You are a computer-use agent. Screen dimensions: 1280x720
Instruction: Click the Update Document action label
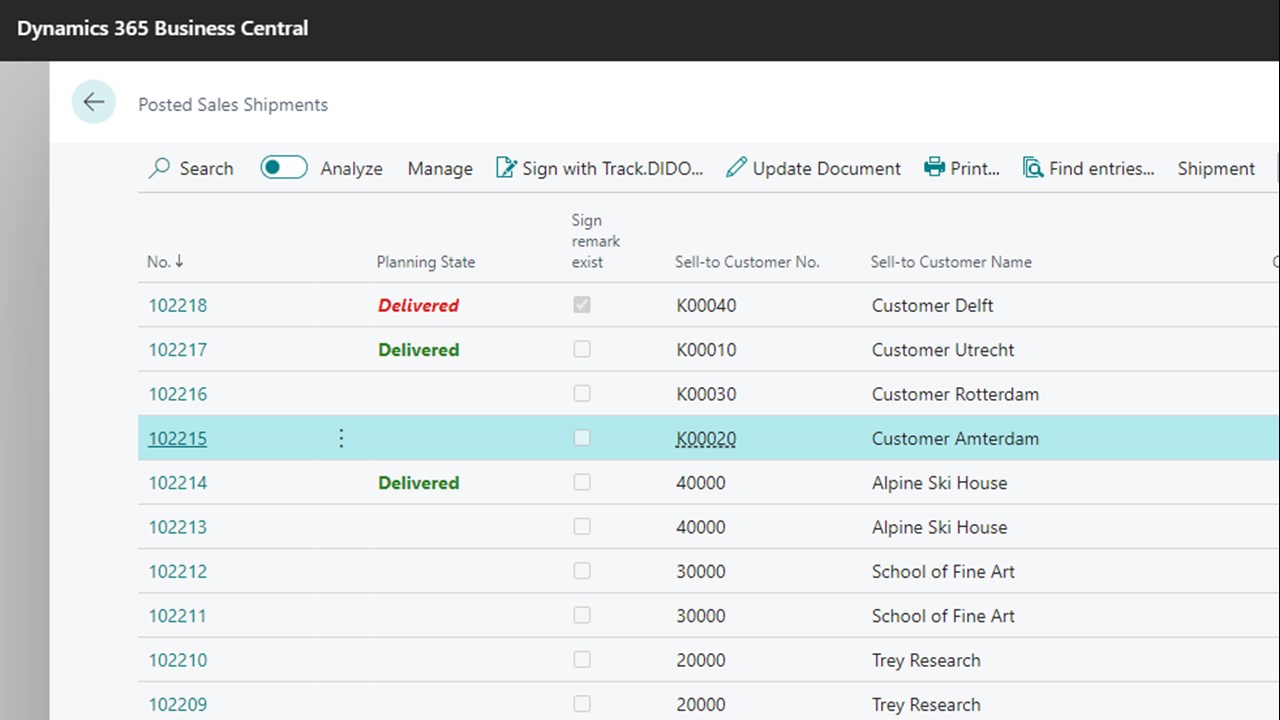[x=827, y=168]
